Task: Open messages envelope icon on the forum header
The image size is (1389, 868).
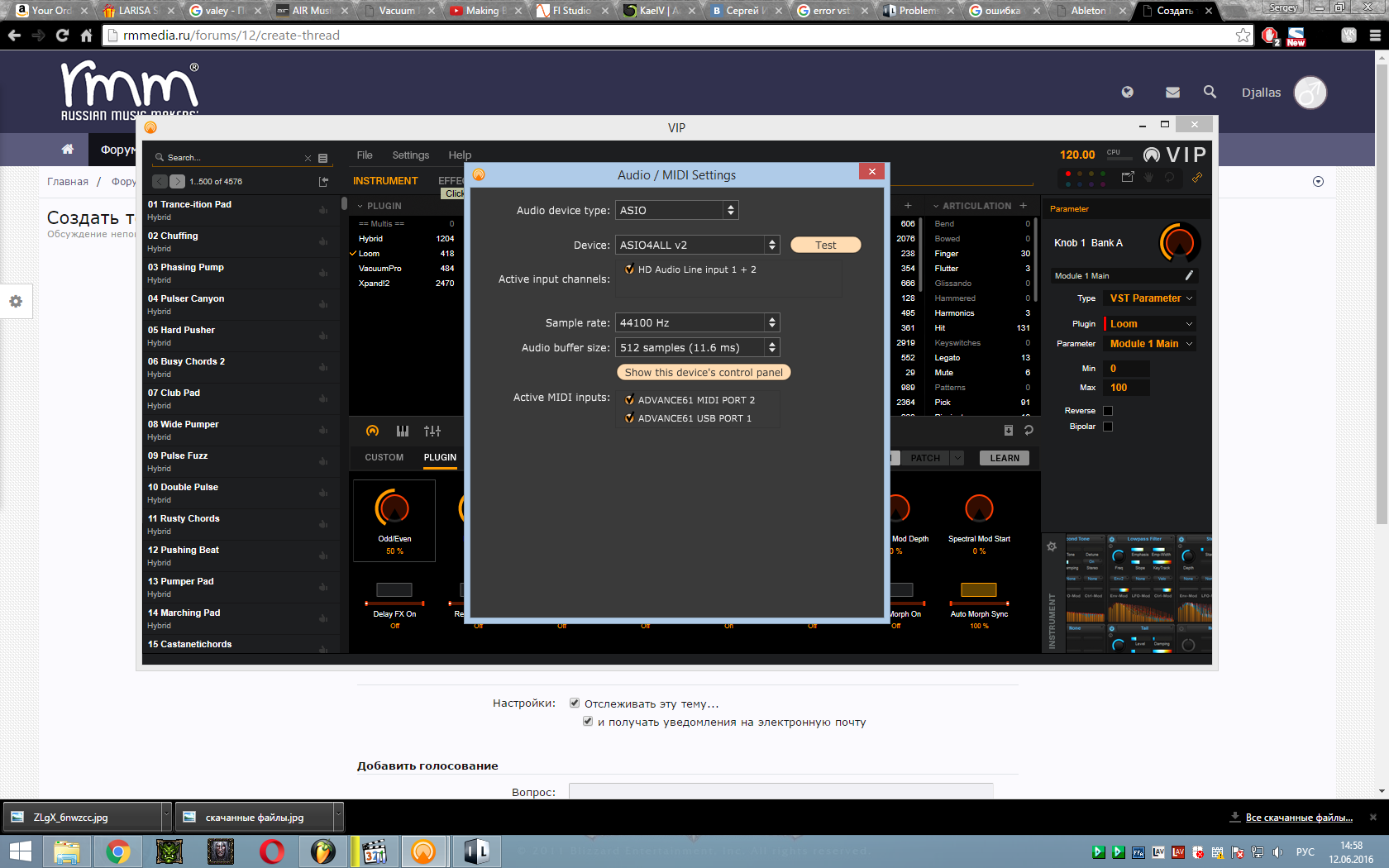Action: [x=1172, y=93]
